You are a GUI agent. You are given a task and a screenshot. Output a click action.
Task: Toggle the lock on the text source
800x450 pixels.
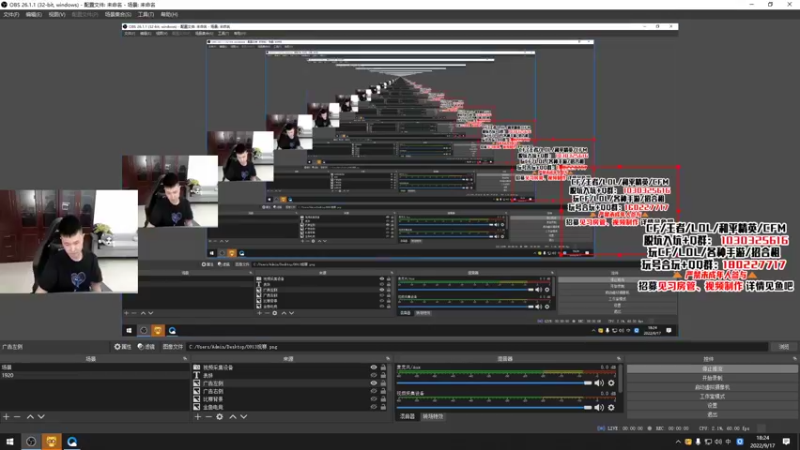pyautogui.click(x=383, y=375)
